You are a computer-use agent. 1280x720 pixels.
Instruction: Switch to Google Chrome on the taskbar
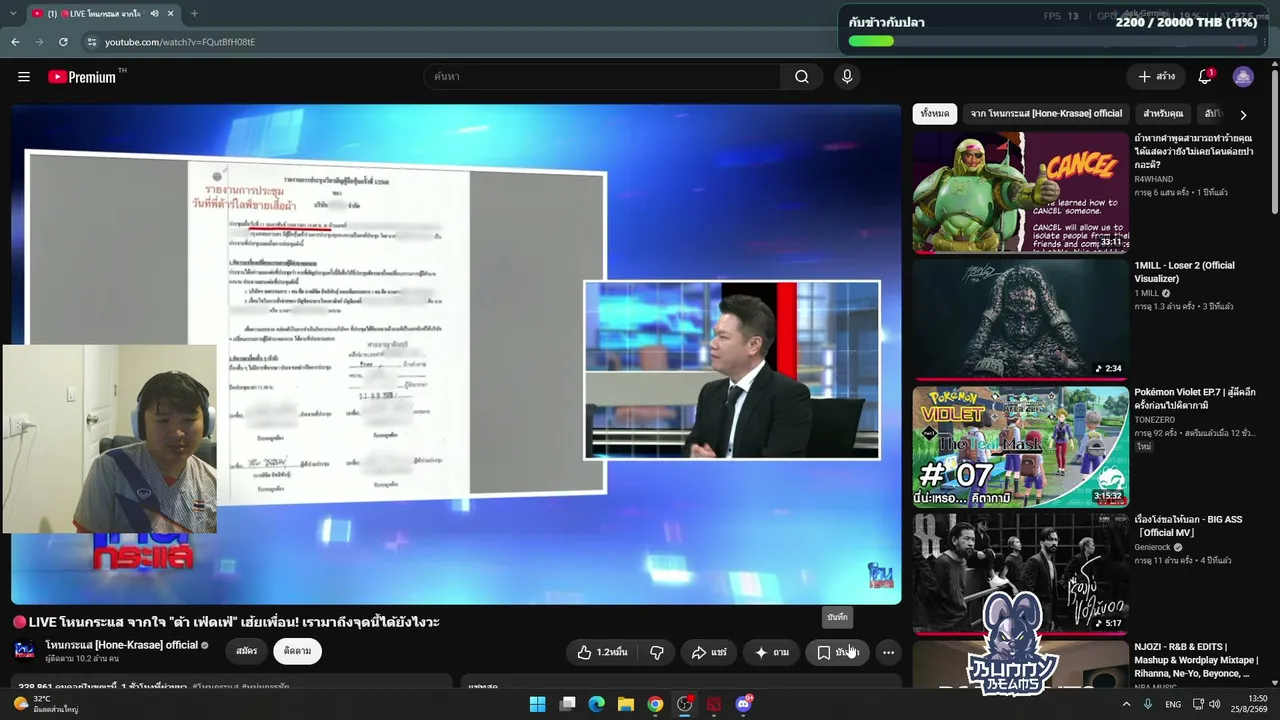pos(655,704)
